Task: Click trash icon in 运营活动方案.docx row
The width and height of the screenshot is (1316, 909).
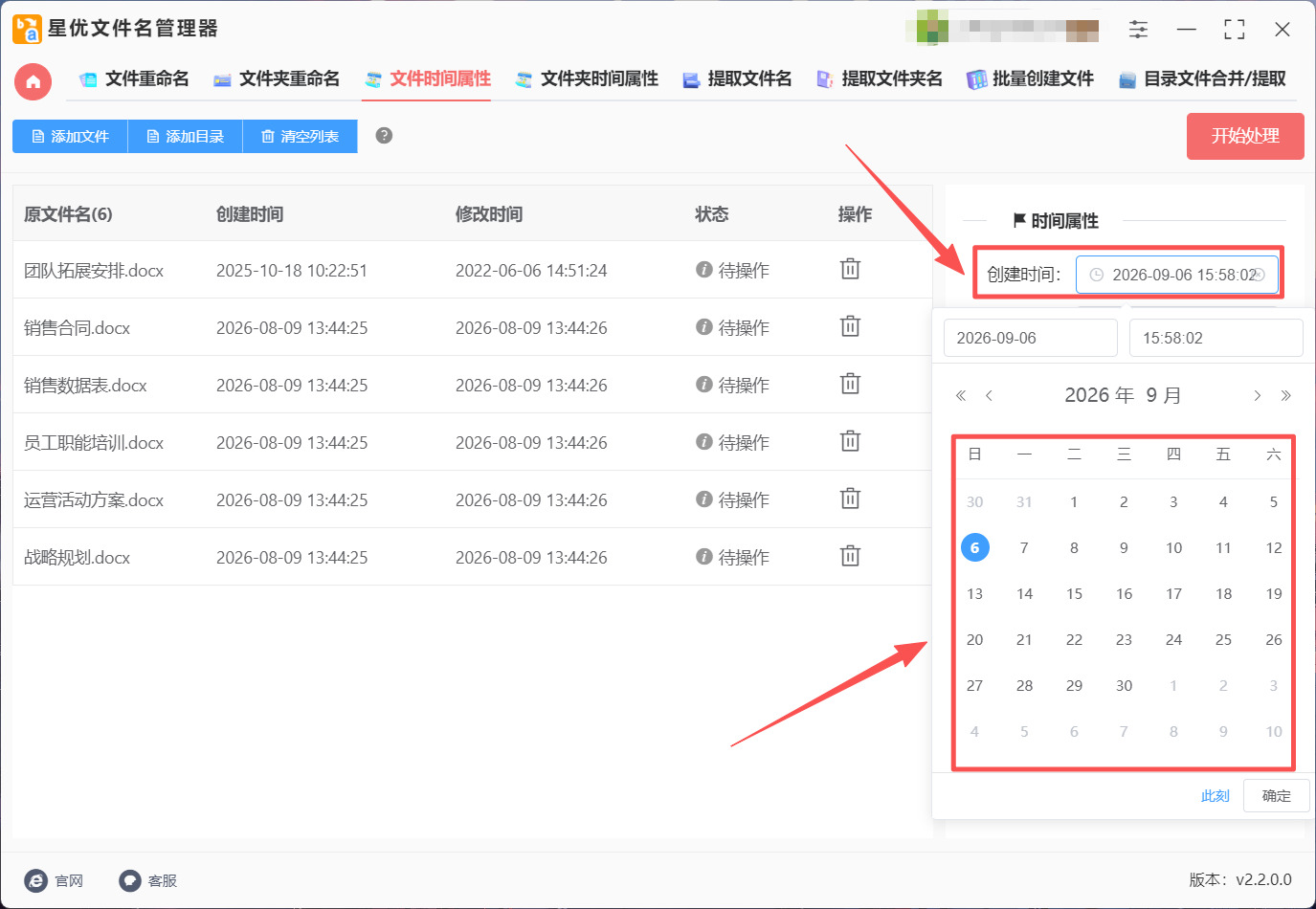Action: pyautogui.click(x=850, y=499)
